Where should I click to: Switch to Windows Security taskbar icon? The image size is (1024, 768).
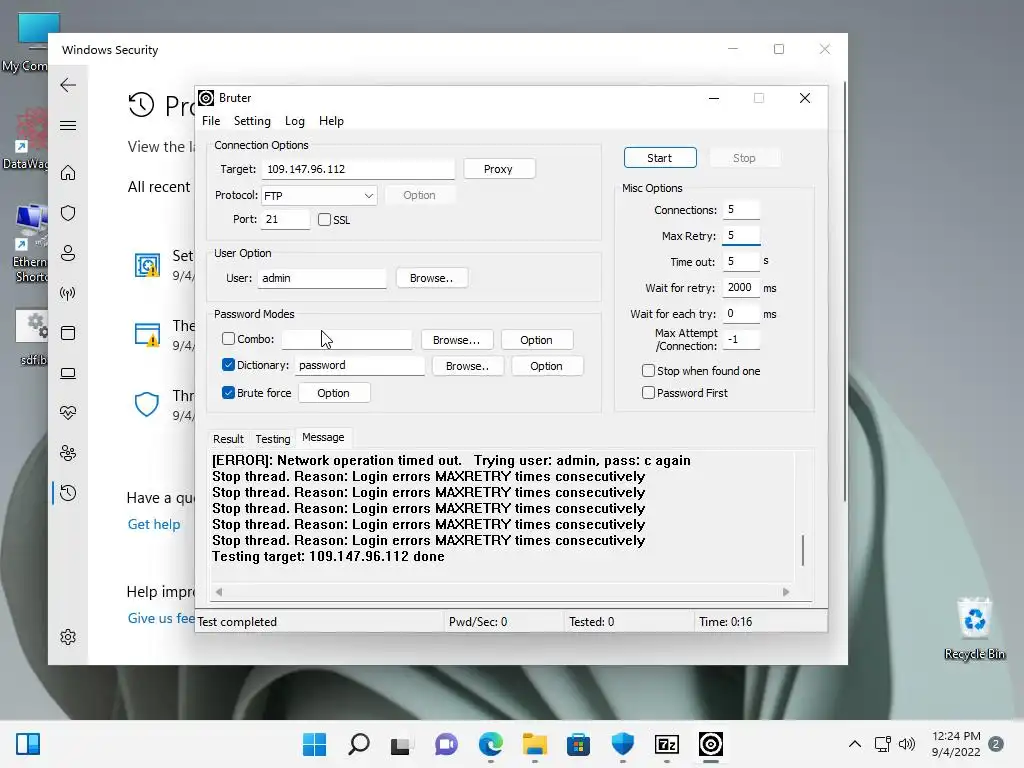pos(622,744)
